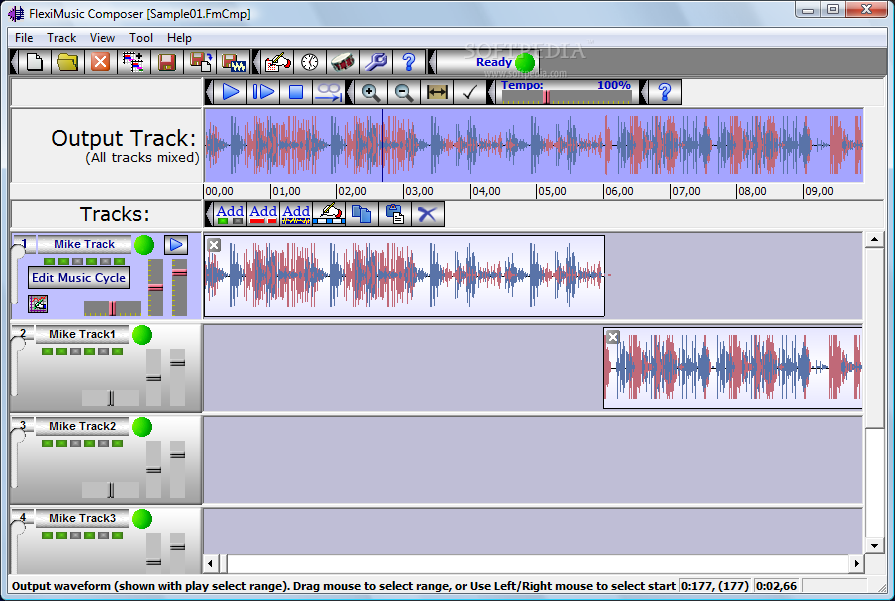The width and height of the screenshot is (895, 601).
Task: Toggle the leftmost green square under Mike Track2
Action: point(47,443)
